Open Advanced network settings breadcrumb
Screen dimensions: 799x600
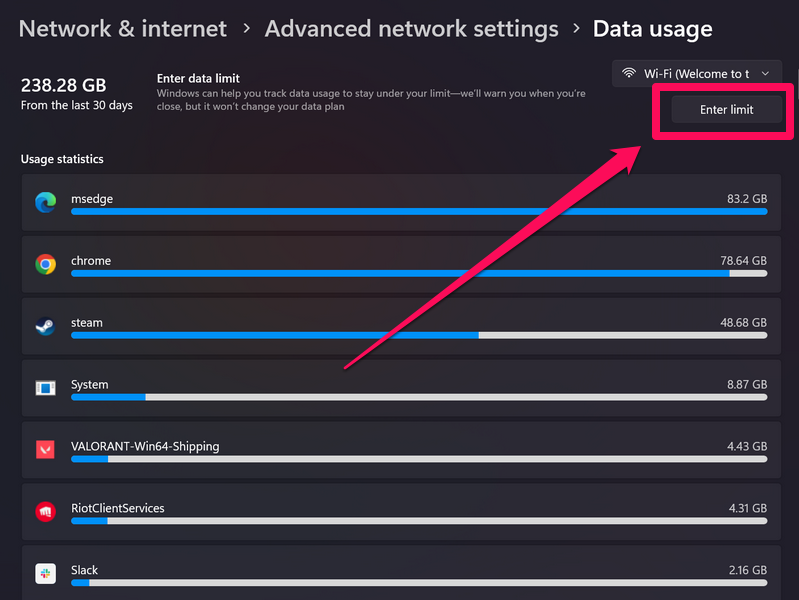[411, 29]
